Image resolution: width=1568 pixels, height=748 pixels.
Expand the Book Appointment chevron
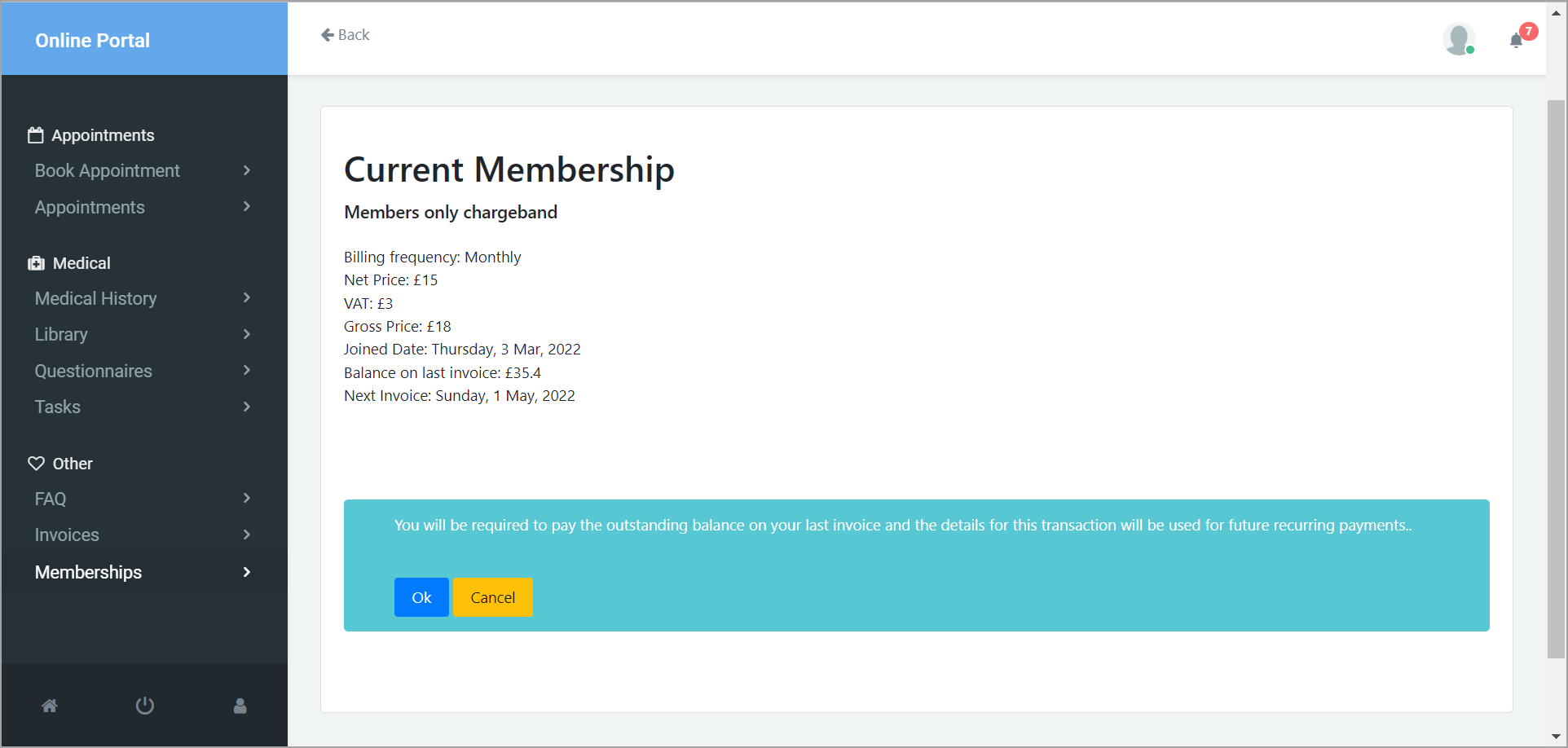(x=247, y=170)
